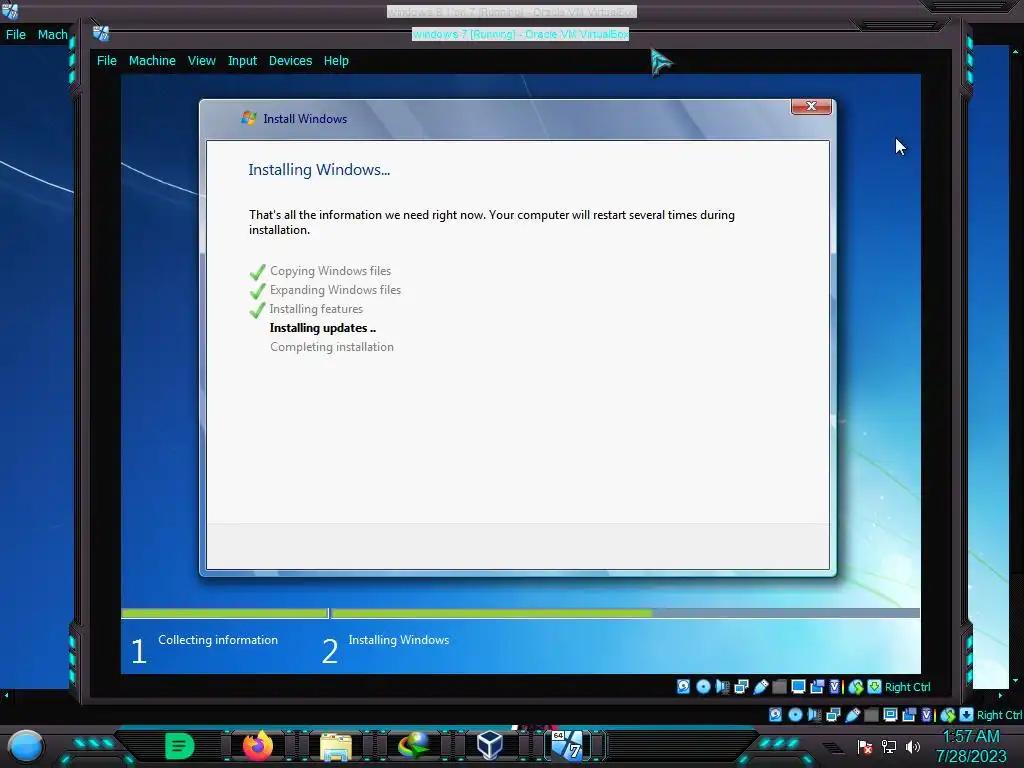Click the outer window scroll-down arrow
This screenshot has height=768, width=1024.
1016,680
